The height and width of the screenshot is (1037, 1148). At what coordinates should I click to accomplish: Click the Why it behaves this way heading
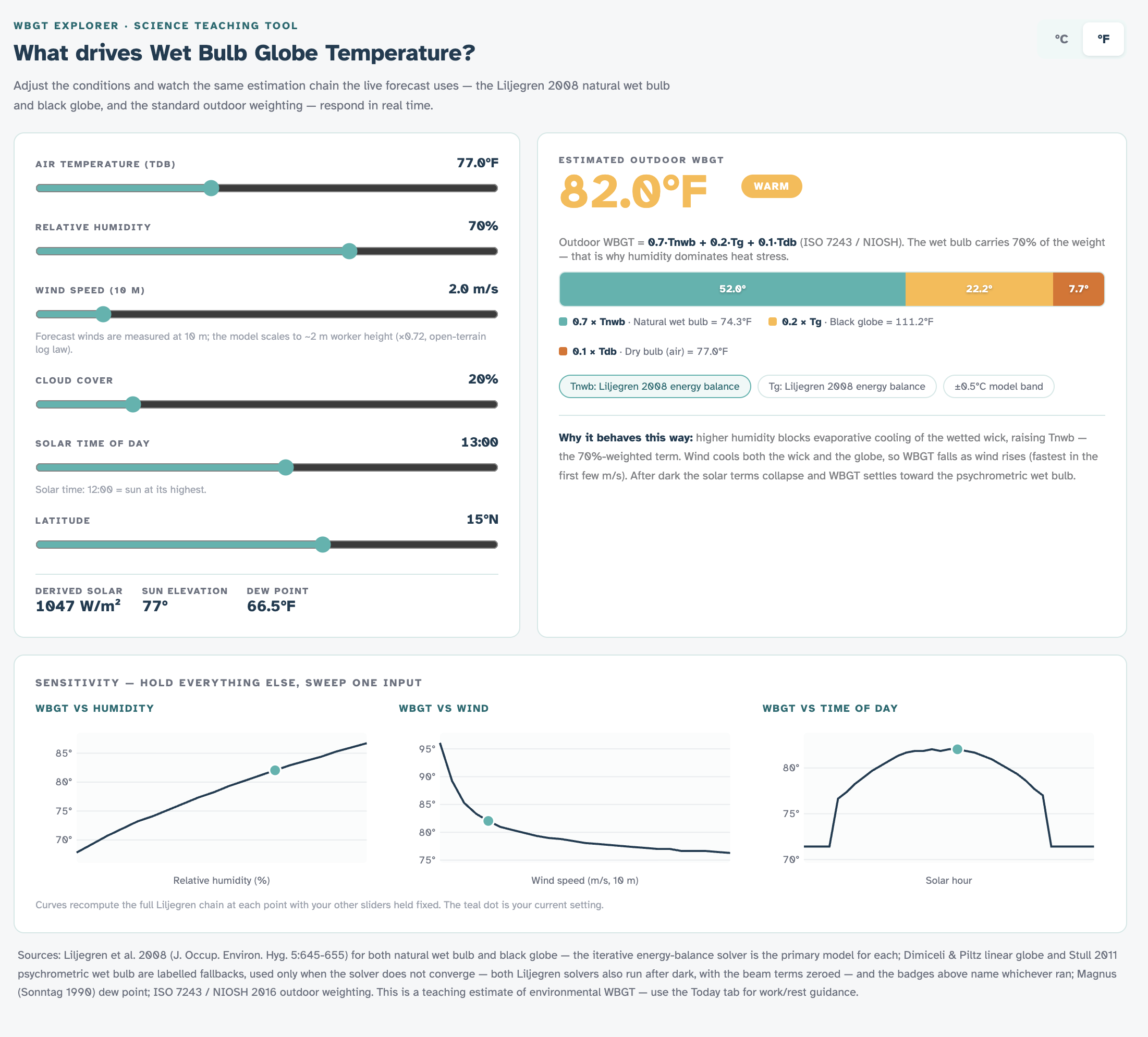click(x=626, y=437)
